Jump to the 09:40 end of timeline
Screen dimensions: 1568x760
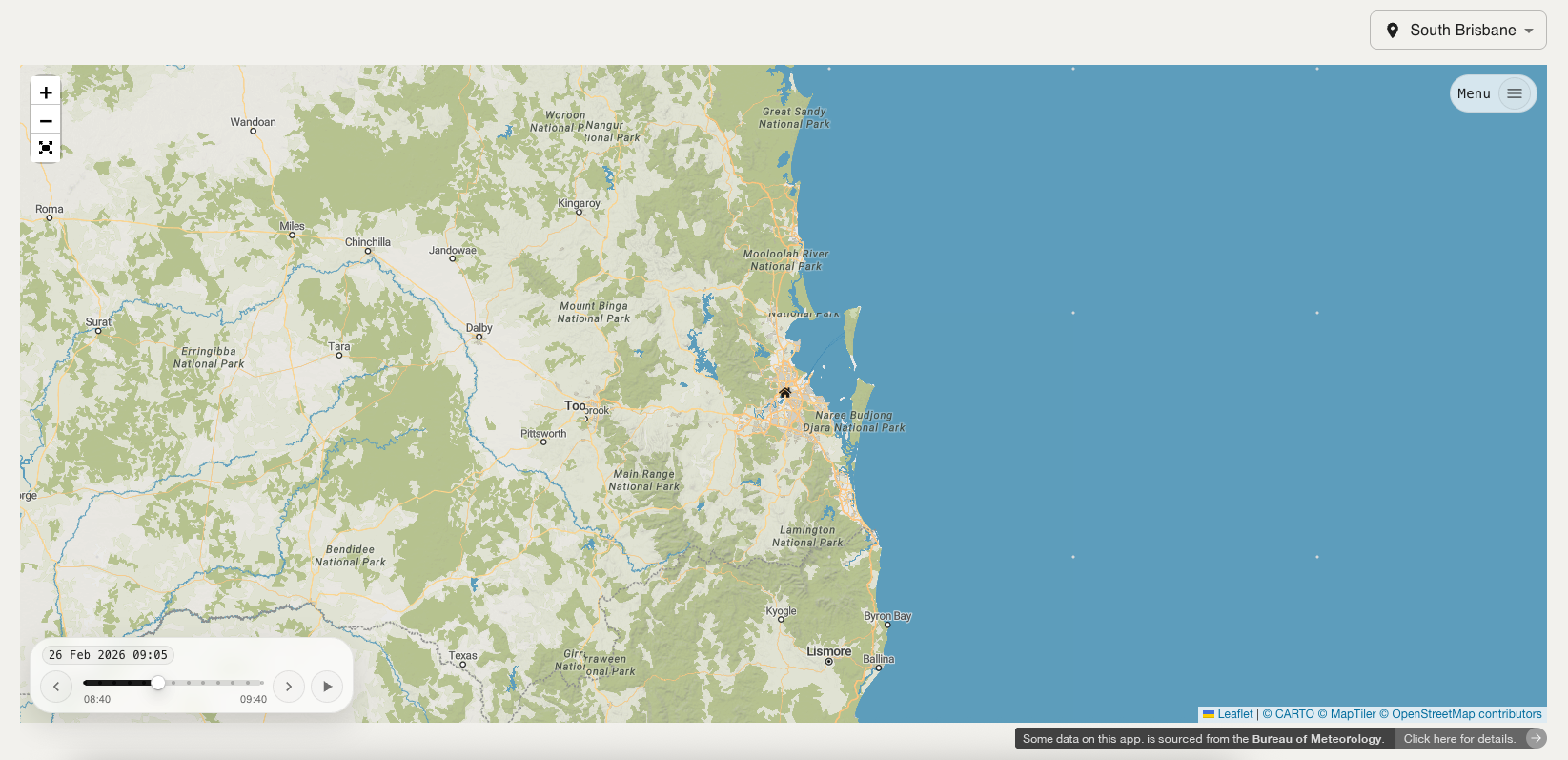tap(261, 683)
